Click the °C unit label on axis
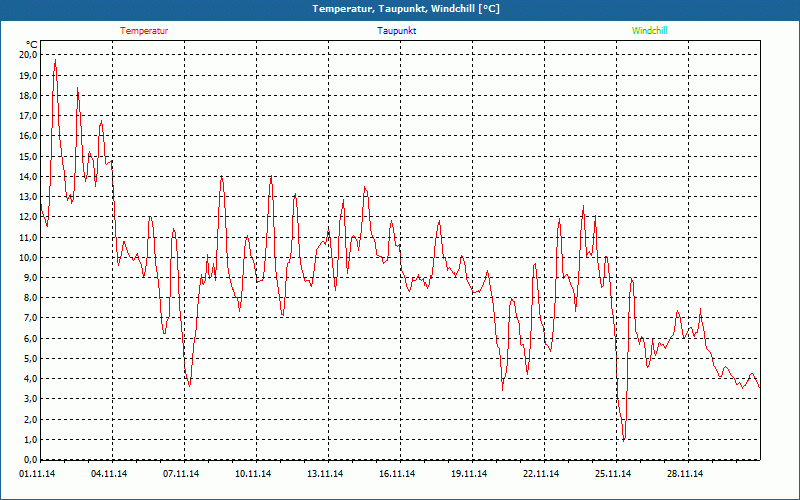 [32, 45]
